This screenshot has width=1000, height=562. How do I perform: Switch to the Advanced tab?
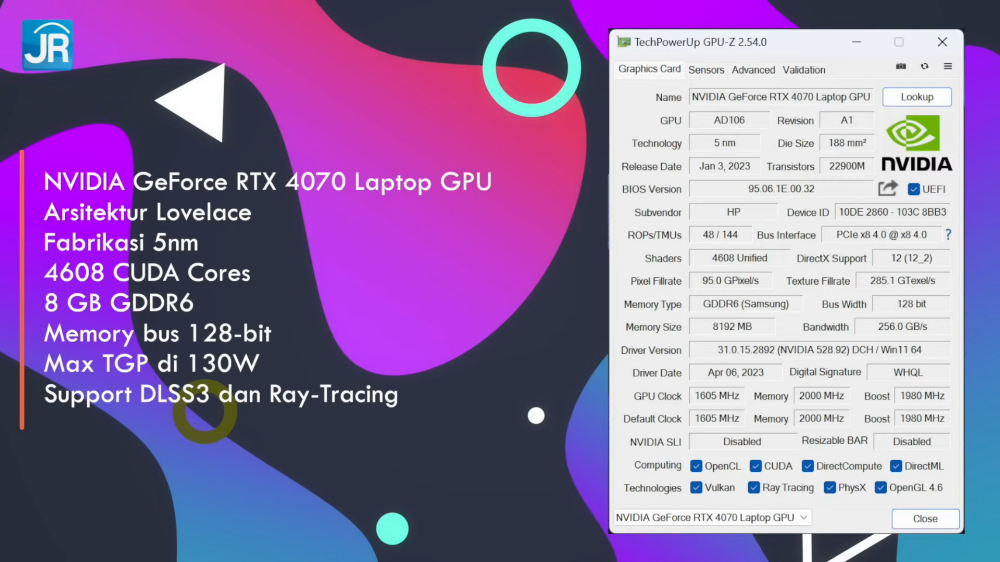[x=753, y=70]
